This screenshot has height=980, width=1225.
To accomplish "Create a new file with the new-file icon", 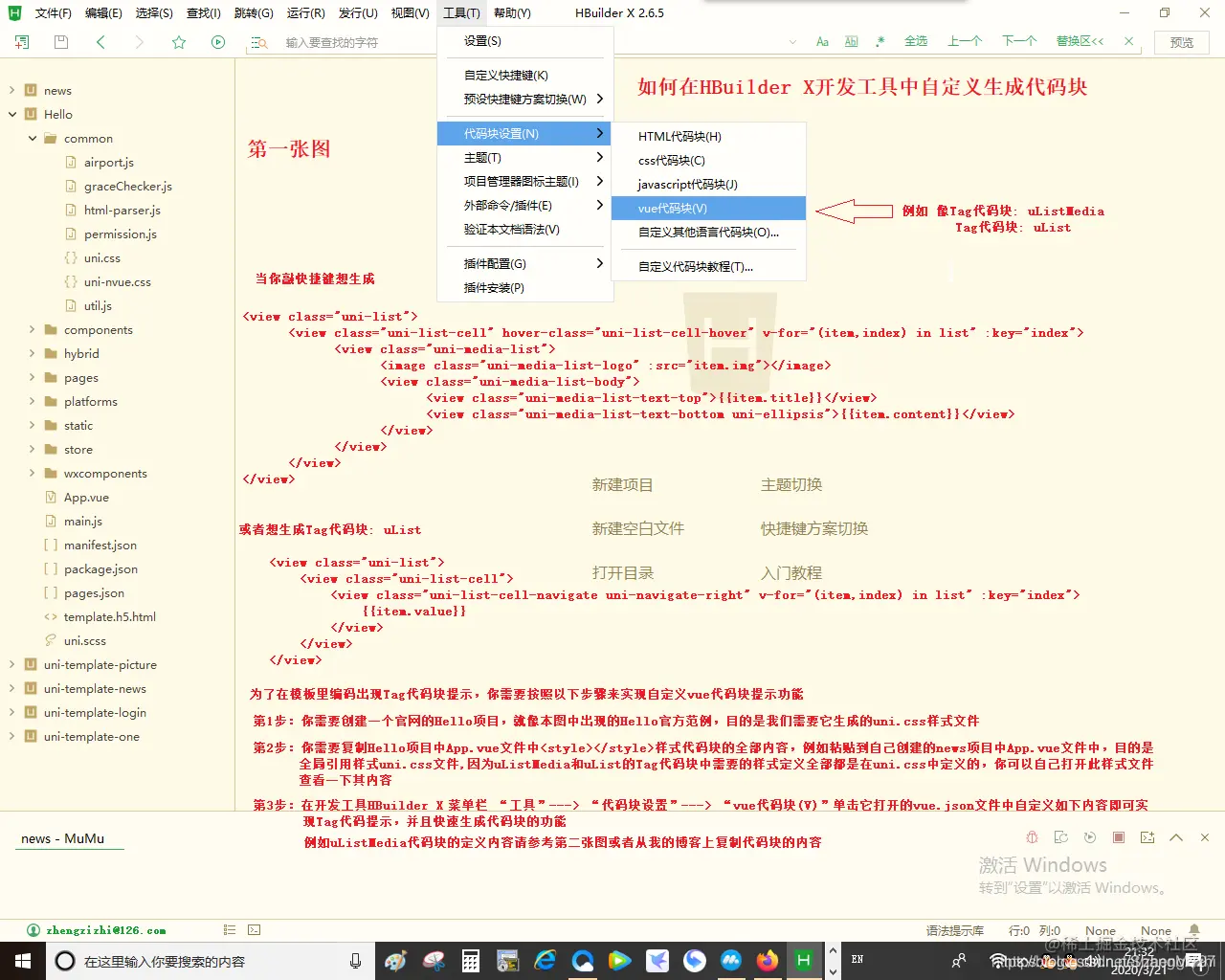I will coord(21,42).
